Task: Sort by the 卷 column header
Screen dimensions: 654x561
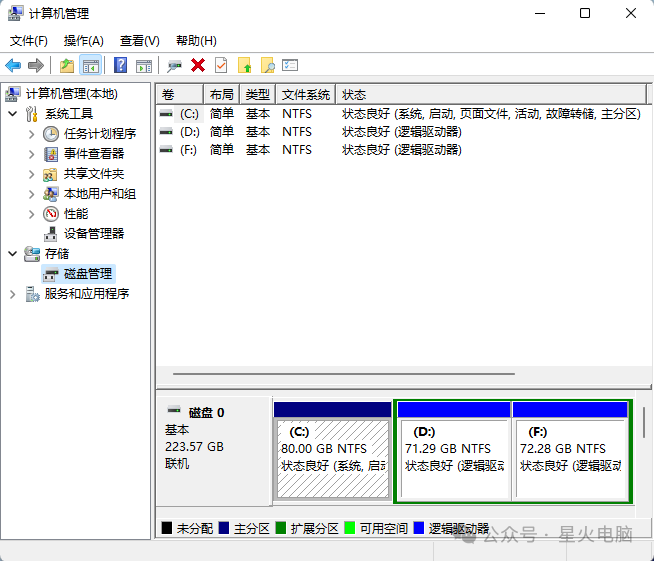Action: 180,95
